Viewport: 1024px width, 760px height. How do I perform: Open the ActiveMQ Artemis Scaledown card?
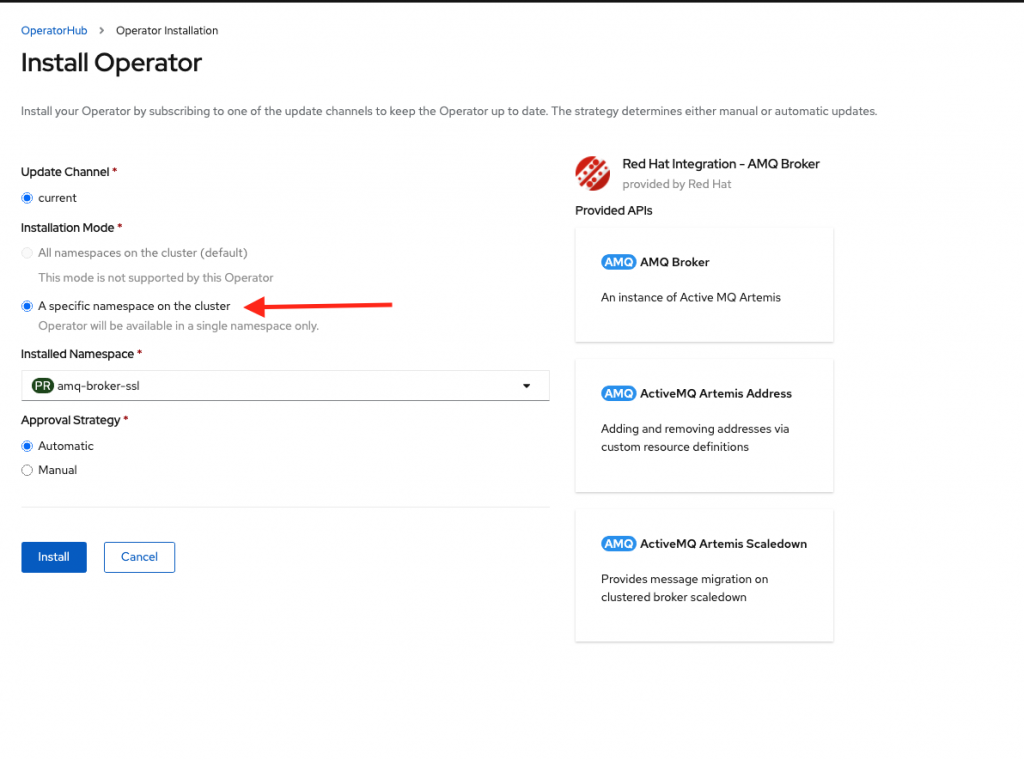tap(704, 574)
